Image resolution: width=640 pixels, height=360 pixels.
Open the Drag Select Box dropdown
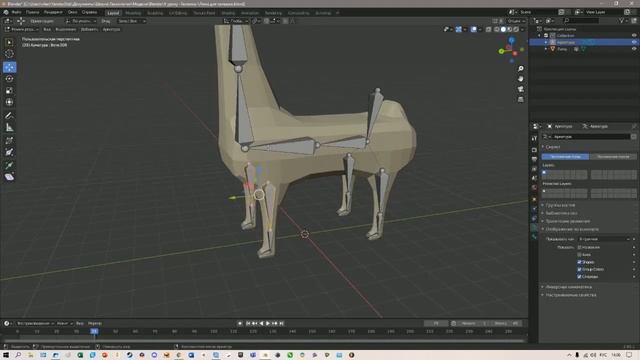[131, 21]
